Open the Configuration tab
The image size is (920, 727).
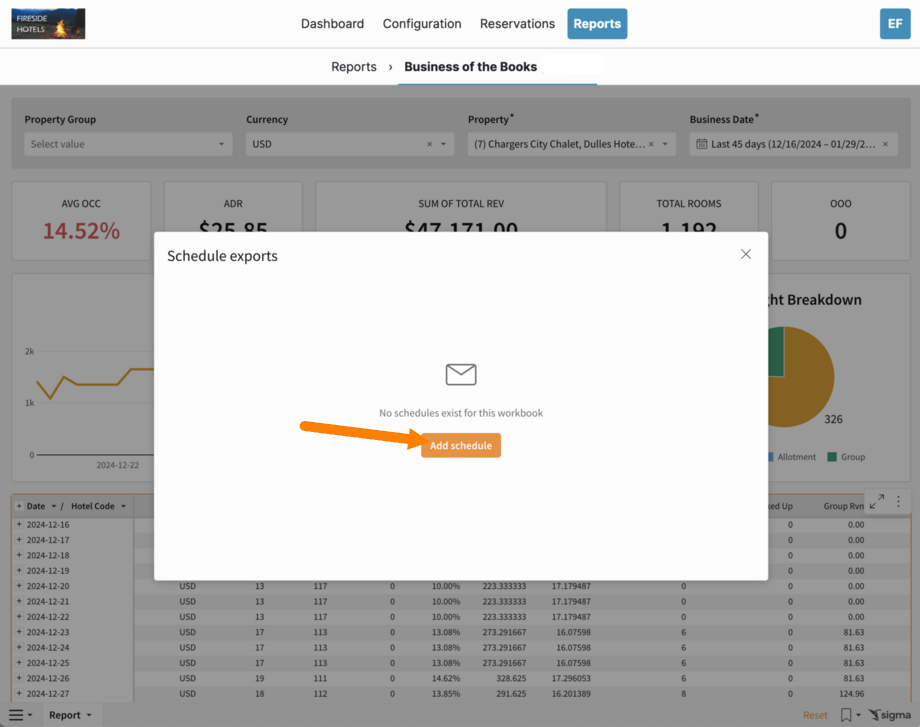click(x=422, y=24)
